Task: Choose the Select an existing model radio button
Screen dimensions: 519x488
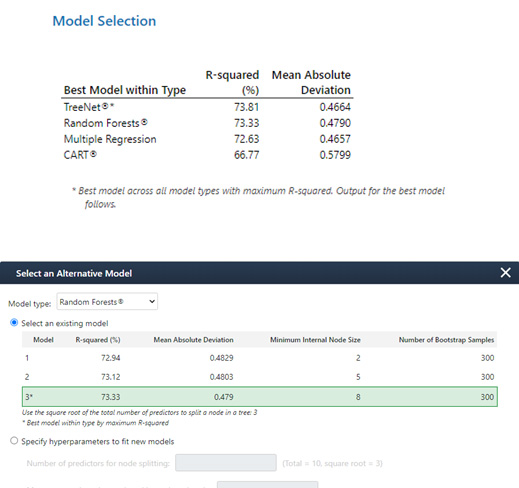Action: pyautogui.click(x=14, y=323)
